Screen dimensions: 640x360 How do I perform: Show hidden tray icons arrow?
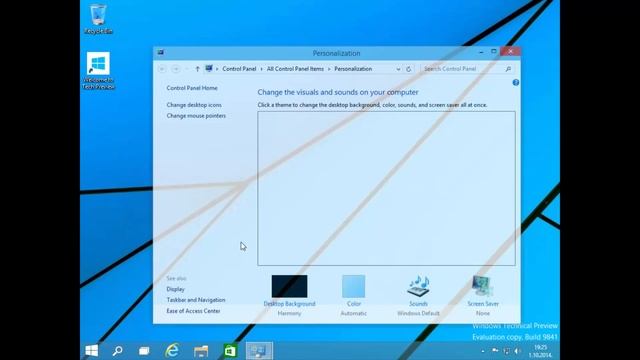[483, 351]
